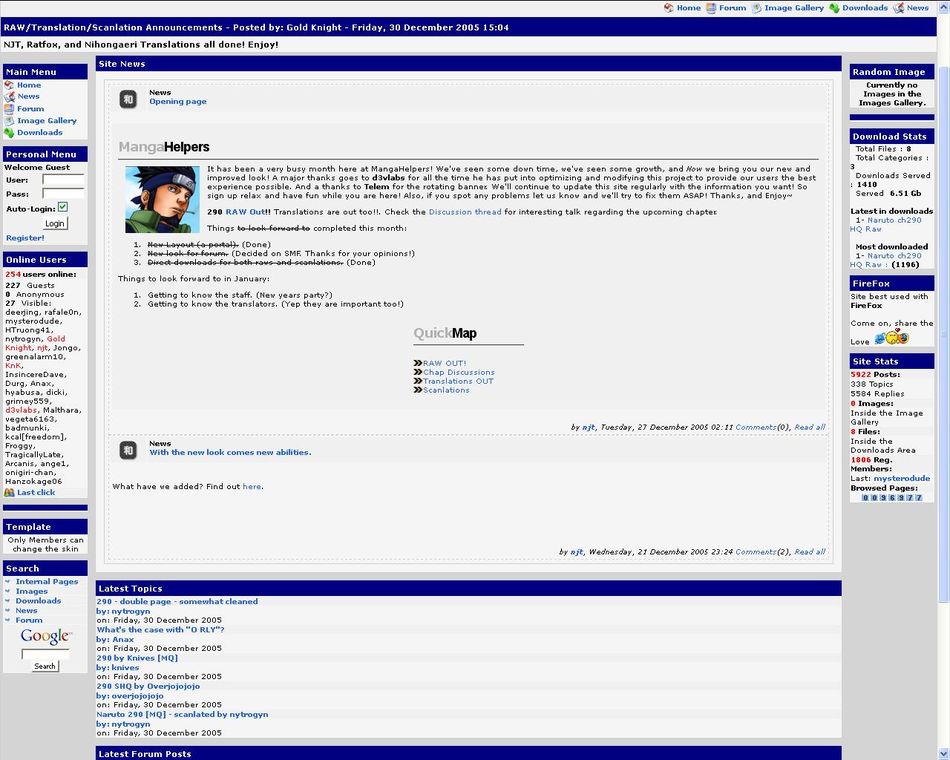Click the User input field
The width and height of the screenshot is (950, 760).
coord(63,179)
